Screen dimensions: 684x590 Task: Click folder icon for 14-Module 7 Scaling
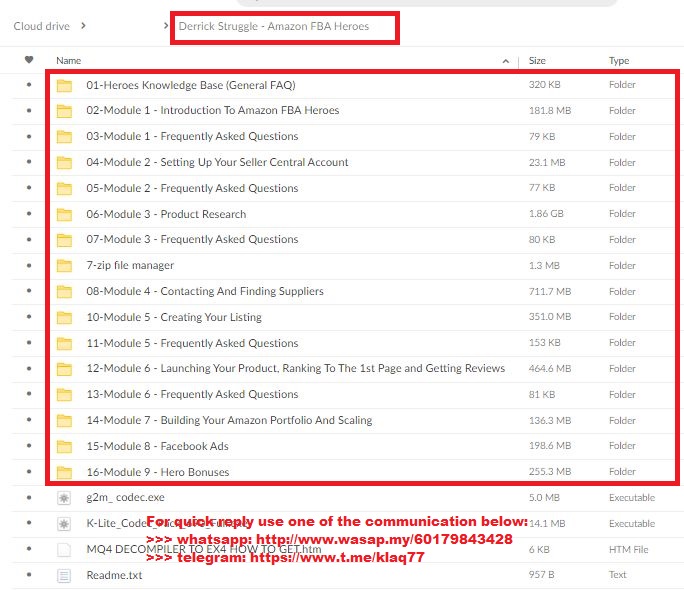click(x=64, y=421)
